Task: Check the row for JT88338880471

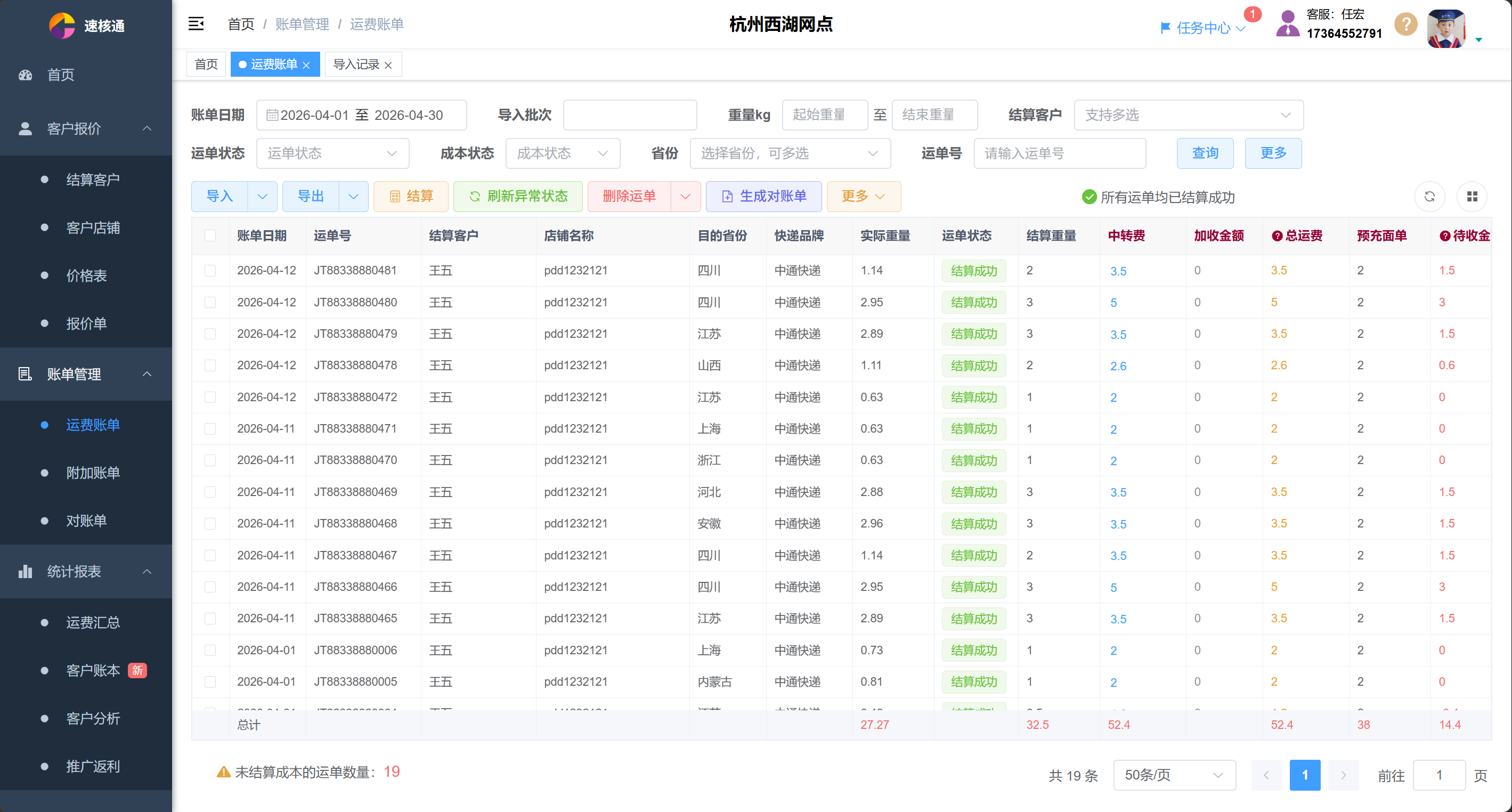Action: pyautogui.click(x=210, y=428)
